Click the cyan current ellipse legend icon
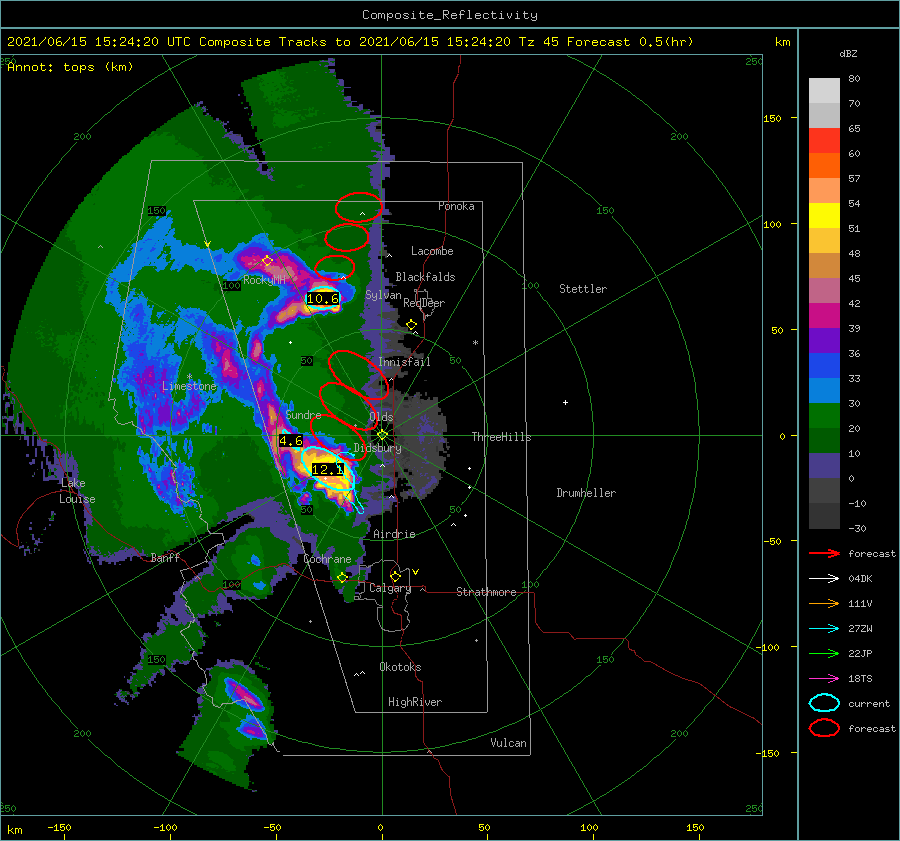The width and height of the screenshot is (900, 841). click(824, 703)
